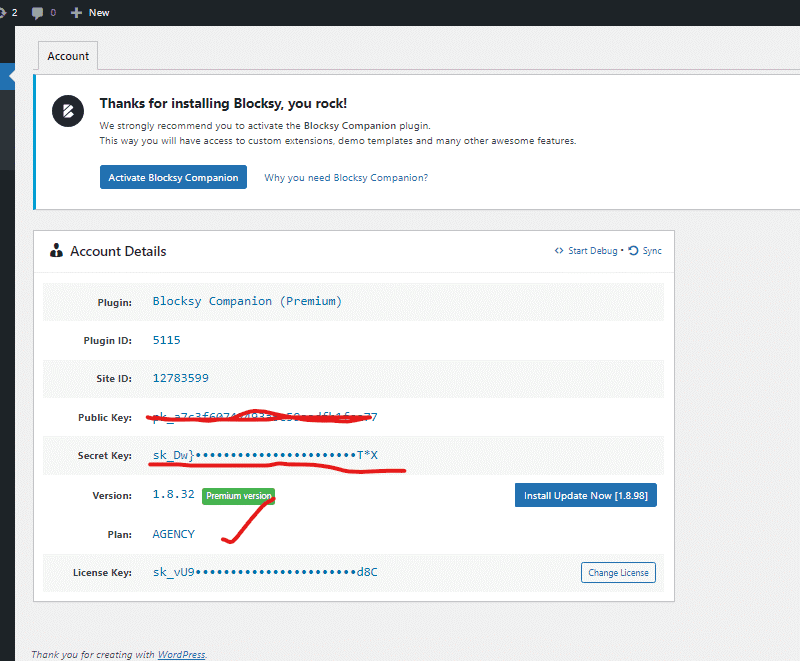Click the updates count 2 in admin bar
The image size is (800, 661).
[x=14, y=13]
